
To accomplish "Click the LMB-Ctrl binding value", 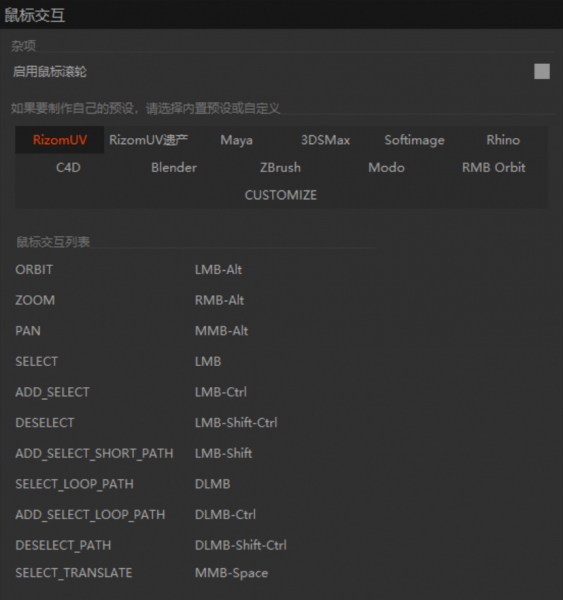I will pyautogui.click(x=221, y=392).
